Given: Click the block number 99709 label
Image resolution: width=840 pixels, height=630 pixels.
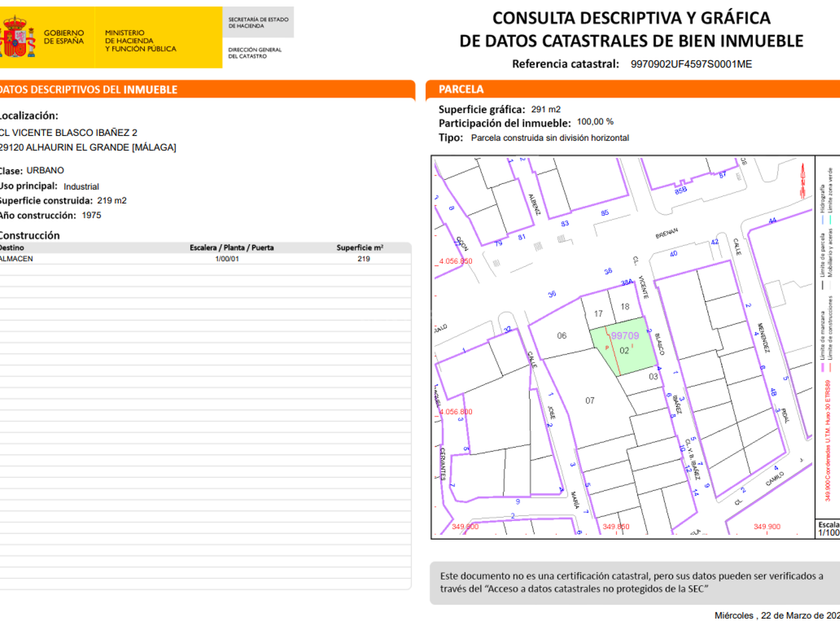Looking at the screenshot, I should tap(625, 336).
